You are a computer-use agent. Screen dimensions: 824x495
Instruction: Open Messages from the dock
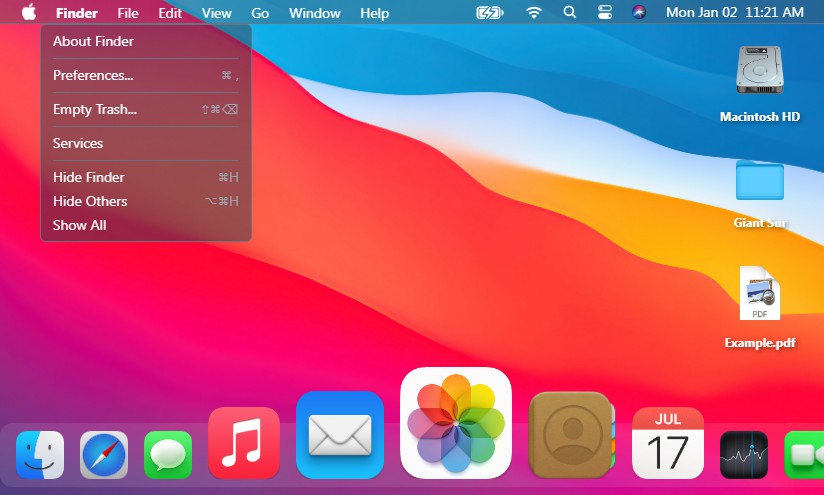(168, 455)
